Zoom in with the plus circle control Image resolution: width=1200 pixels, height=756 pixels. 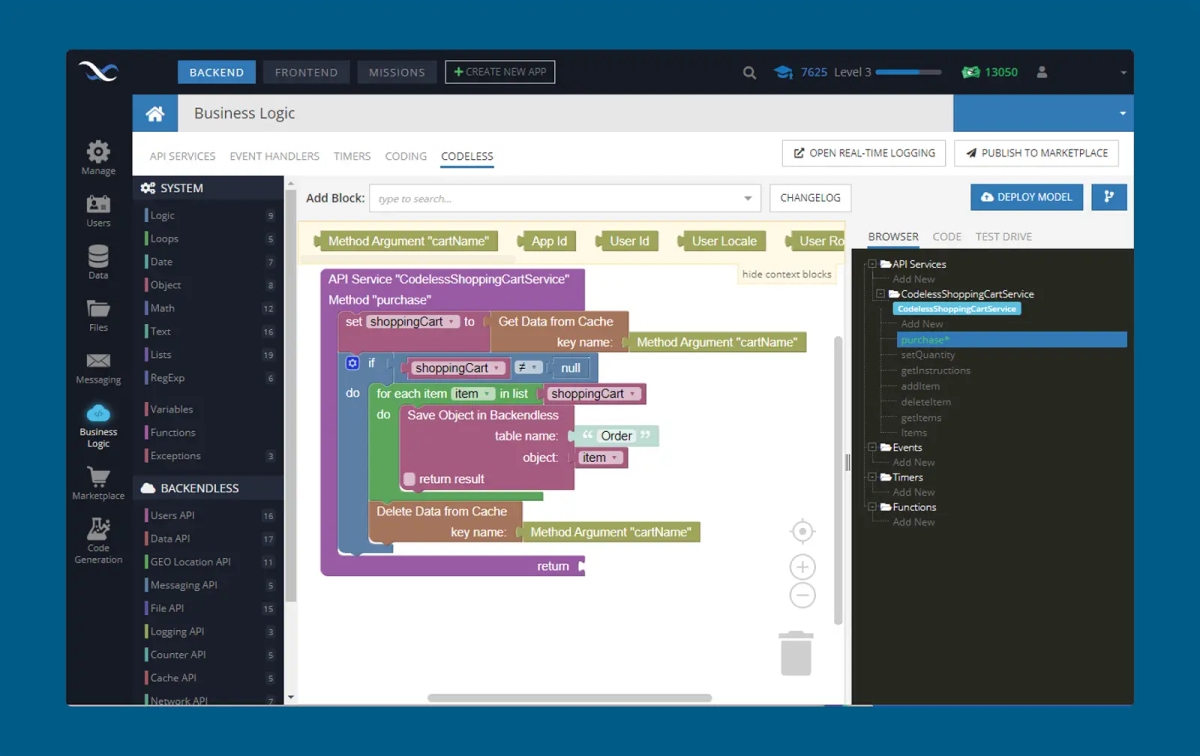click(802, 567)
